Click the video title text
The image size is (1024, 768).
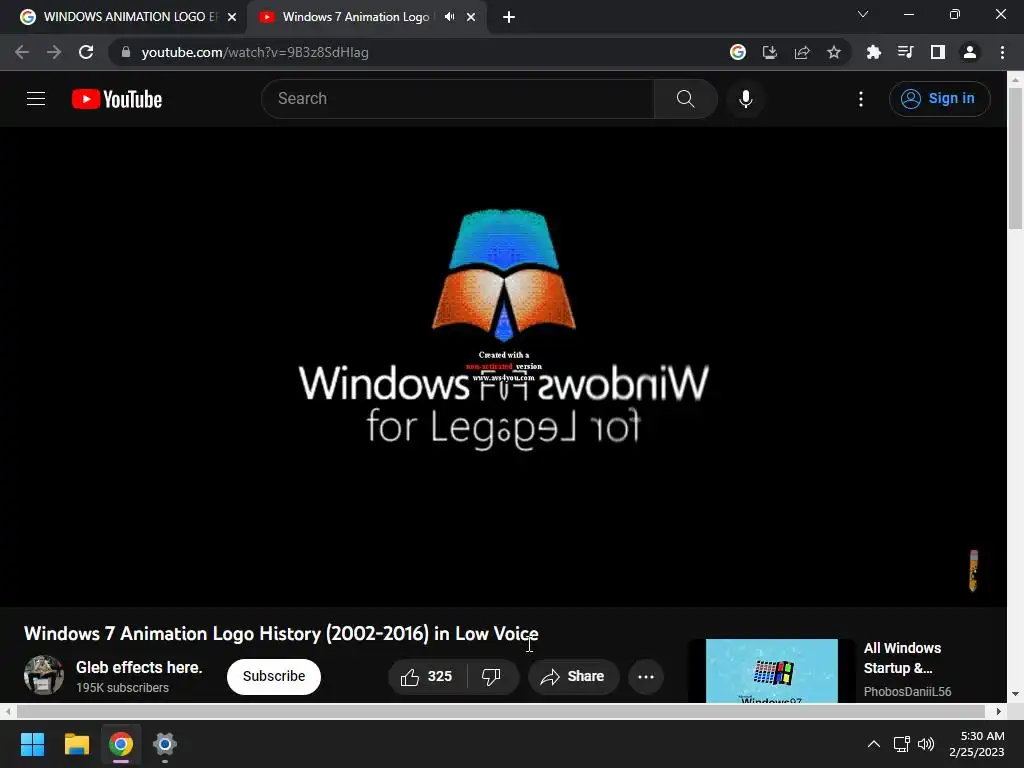tap(281, 633)
